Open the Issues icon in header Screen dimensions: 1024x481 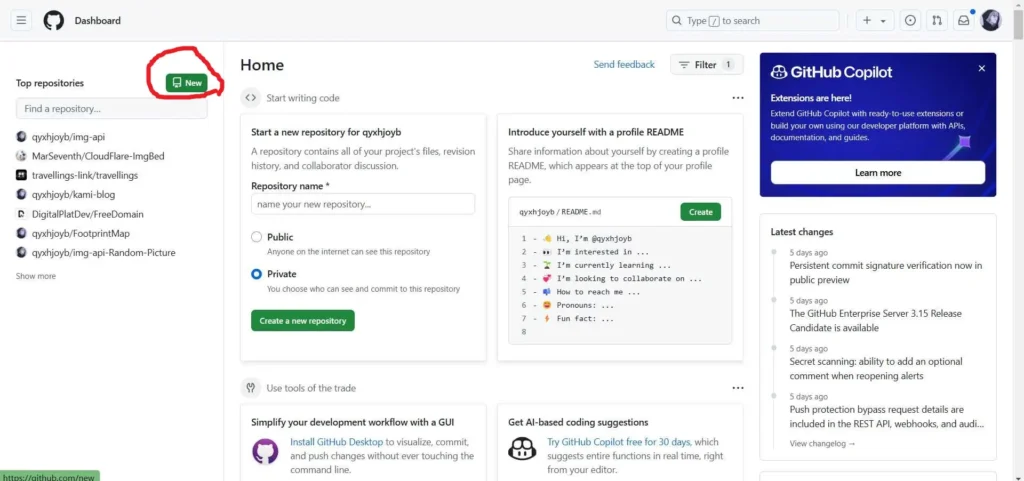coord(910,20)
